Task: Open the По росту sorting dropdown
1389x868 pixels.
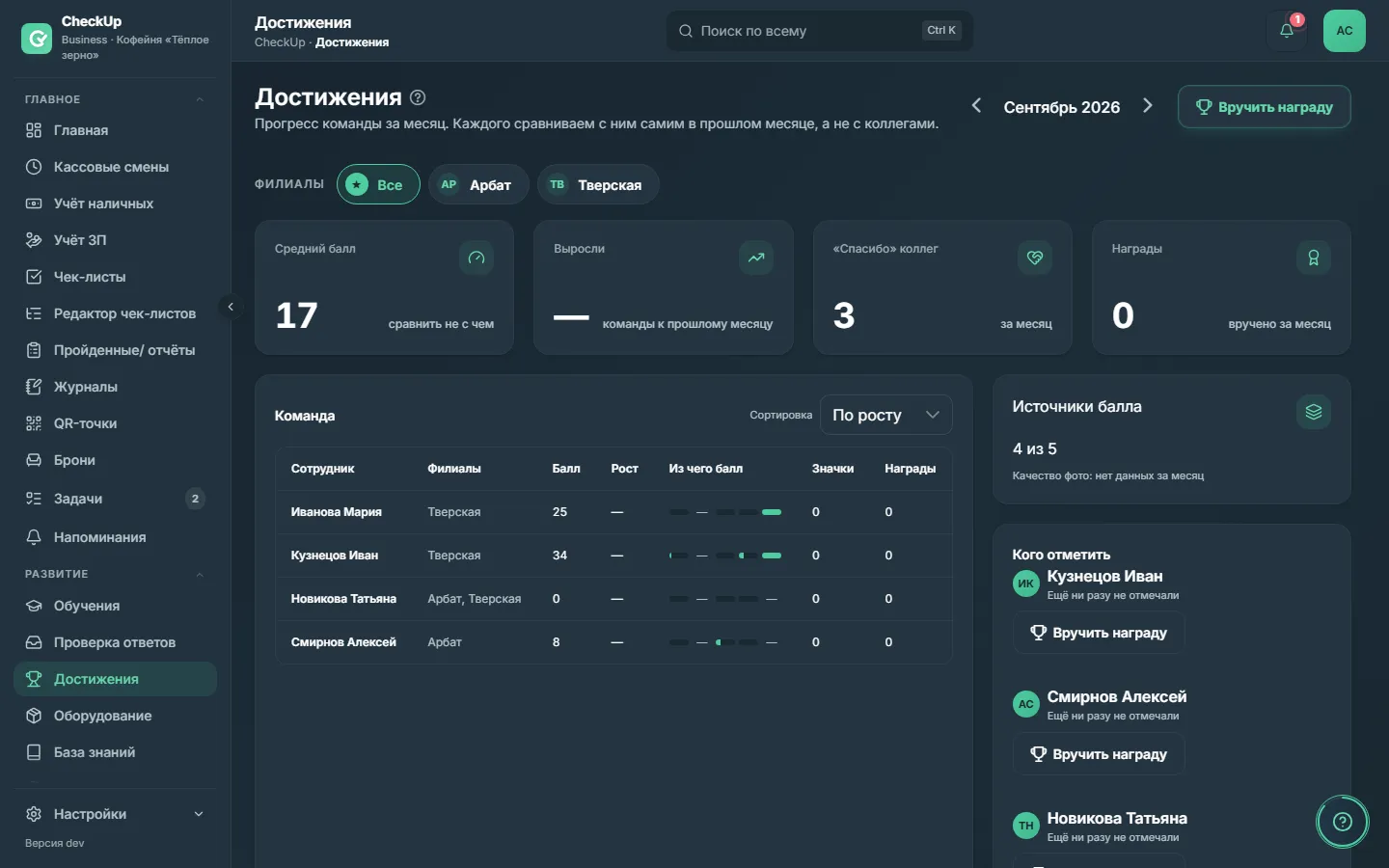Action: [x=886, y=415]
